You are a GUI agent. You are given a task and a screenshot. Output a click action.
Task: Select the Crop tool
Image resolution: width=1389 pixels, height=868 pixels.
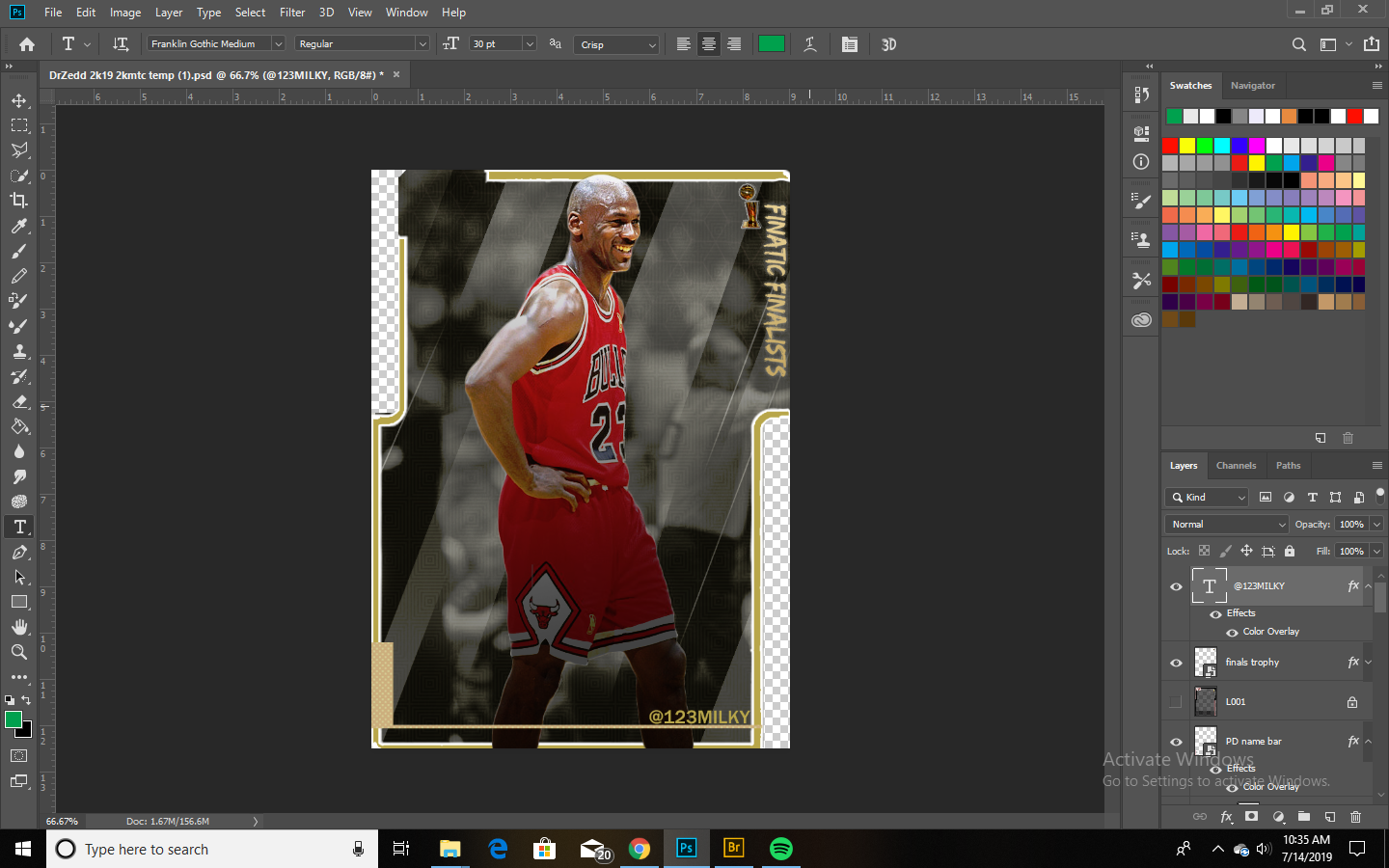(x=19, y=201)
